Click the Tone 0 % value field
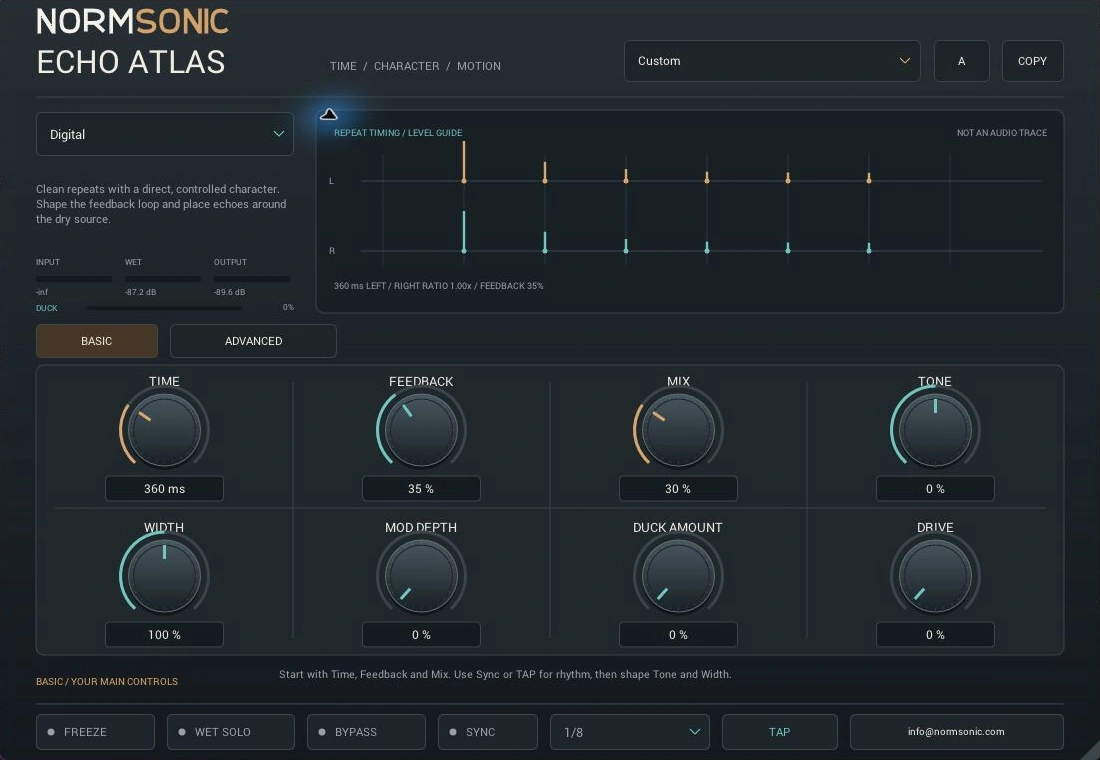This screenshot has height=760, width=1100. click(x=935, y=488)
